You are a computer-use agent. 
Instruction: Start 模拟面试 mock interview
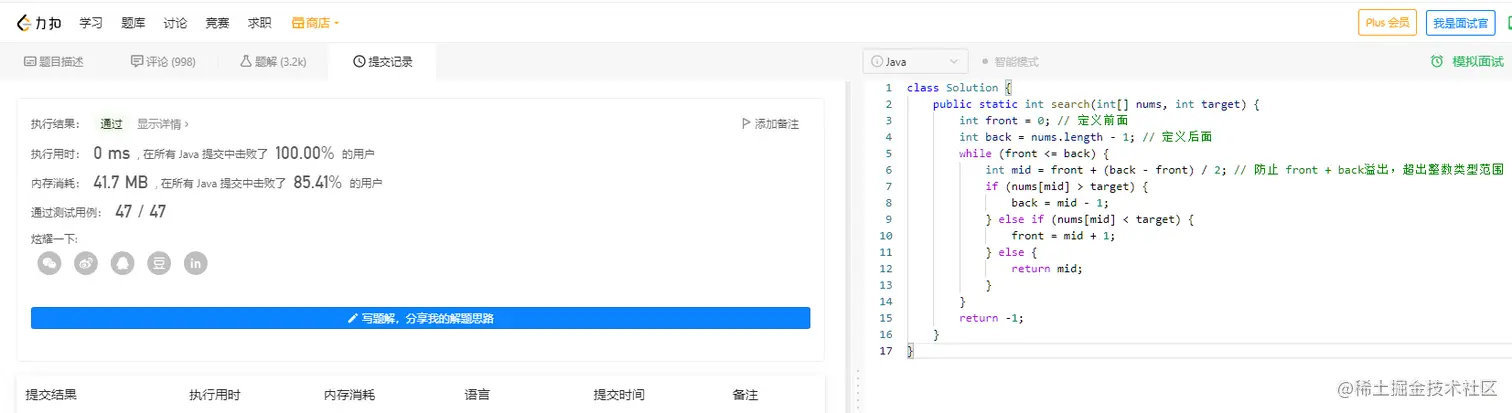click(1467, 62)
